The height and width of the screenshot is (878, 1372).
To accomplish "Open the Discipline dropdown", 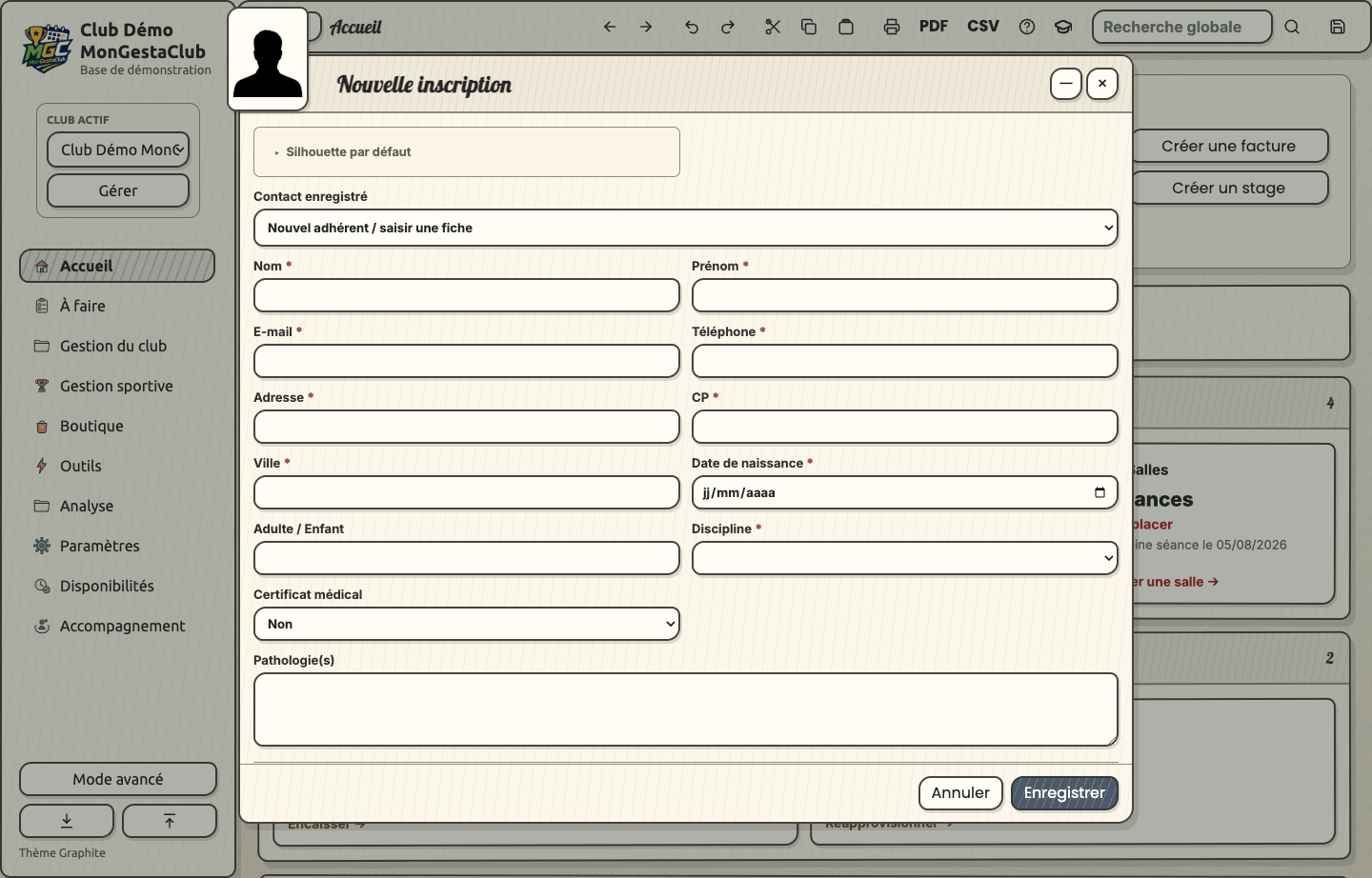I will 904,558.
